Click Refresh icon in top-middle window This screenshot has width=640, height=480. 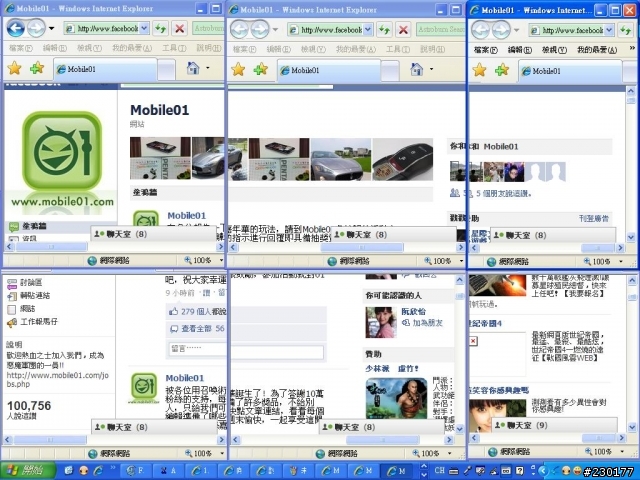[x=384, y=29]
